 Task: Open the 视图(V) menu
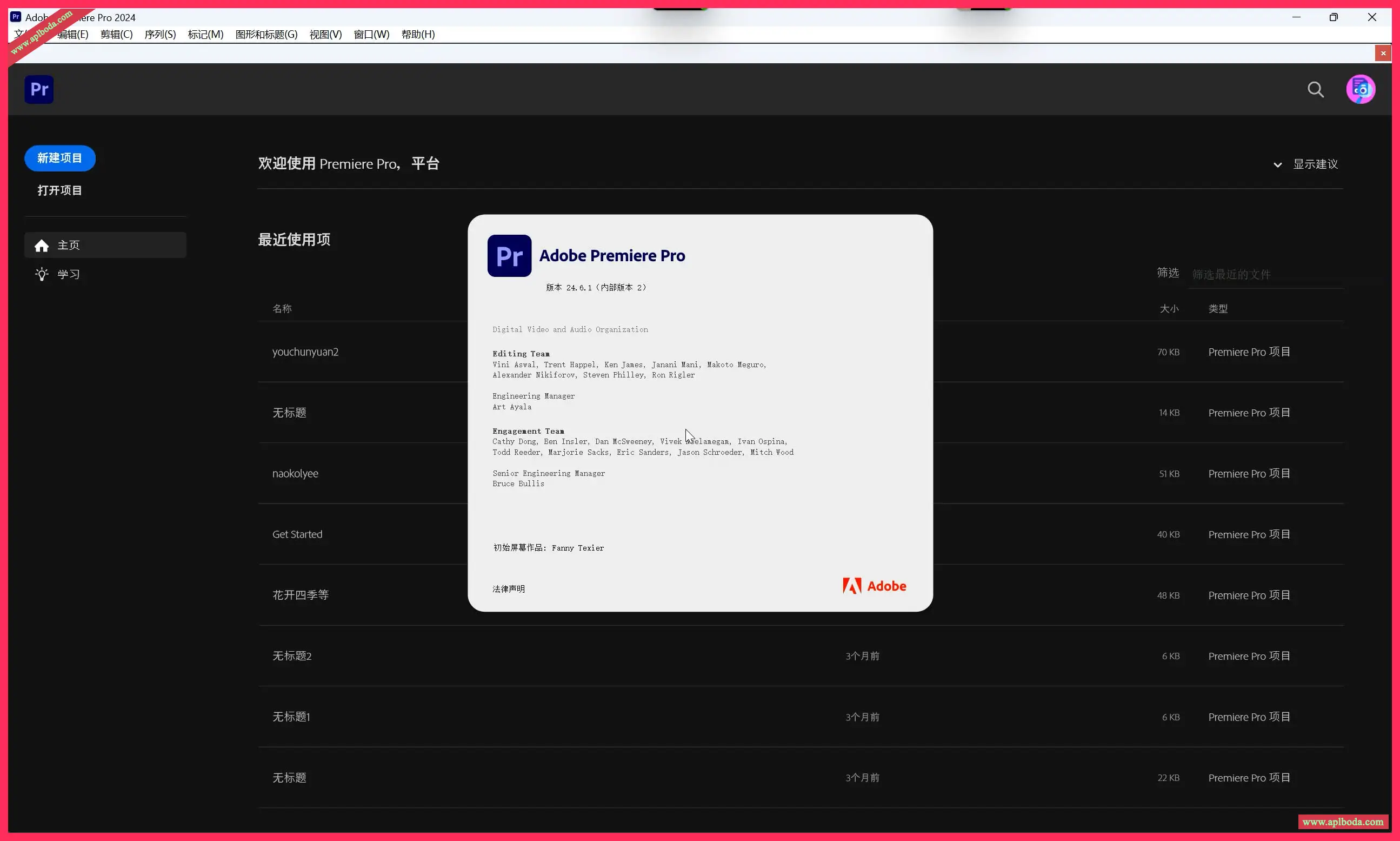point(325,34)
